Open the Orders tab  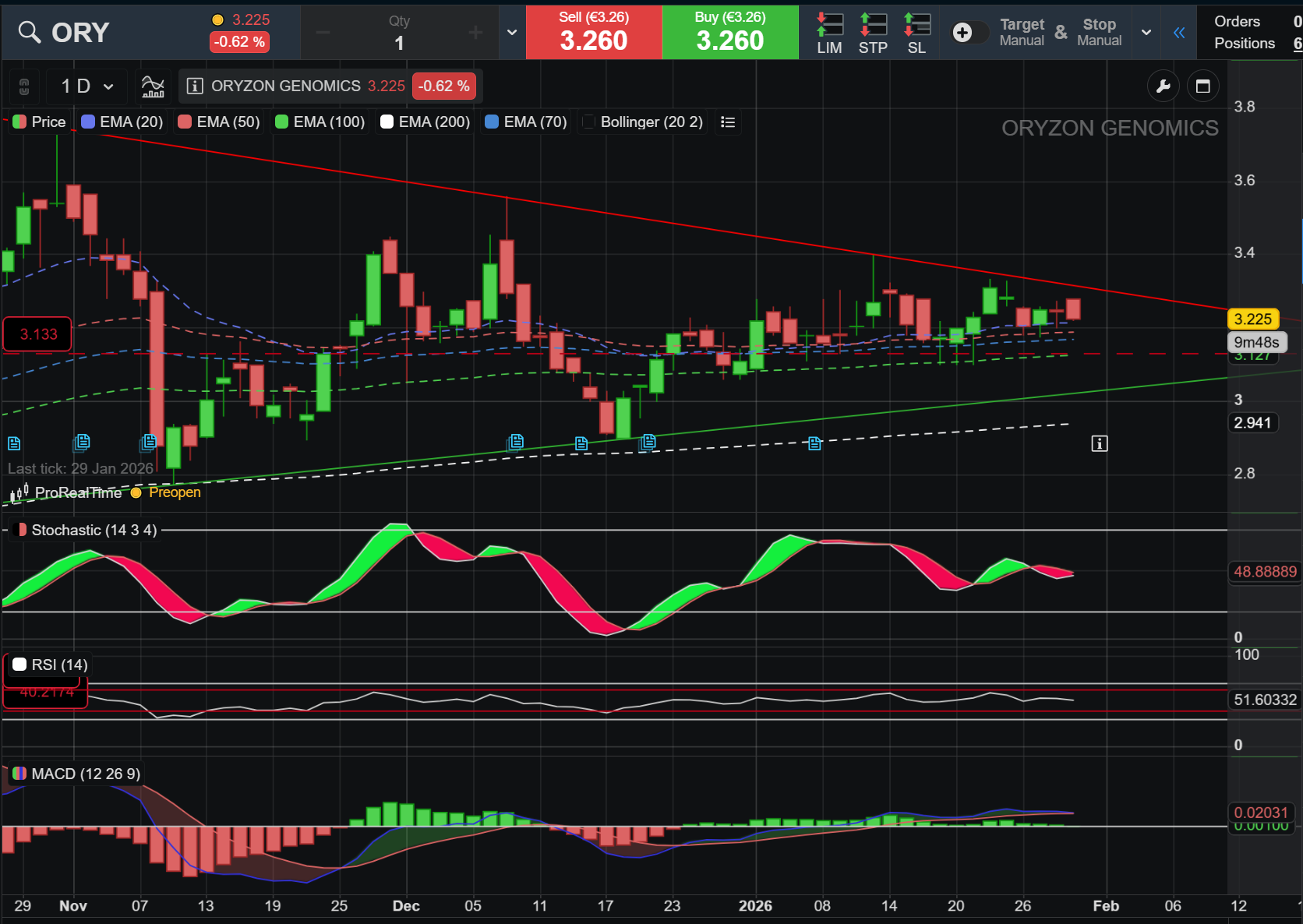[x=1237, y=22]
